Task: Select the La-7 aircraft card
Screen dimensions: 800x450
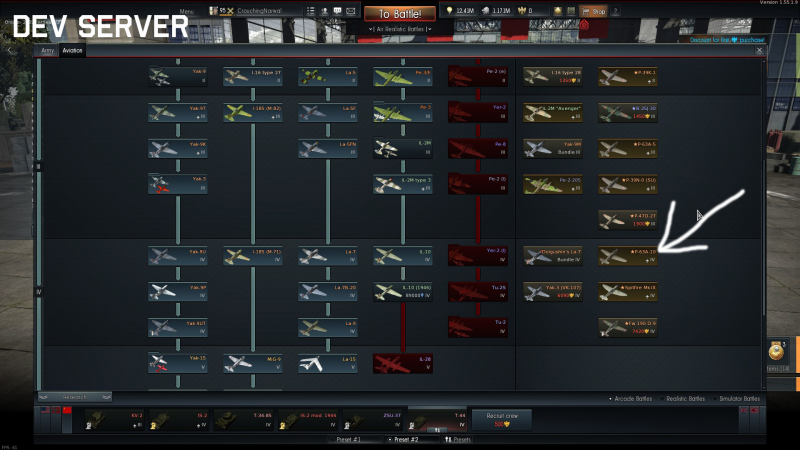Action: pos(328,256)
